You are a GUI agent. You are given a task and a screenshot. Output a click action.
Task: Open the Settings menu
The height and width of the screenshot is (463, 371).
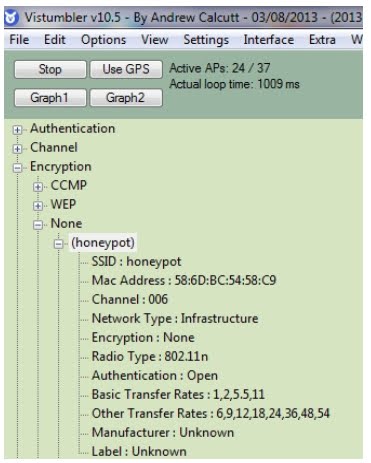click(x=206, y=40)
